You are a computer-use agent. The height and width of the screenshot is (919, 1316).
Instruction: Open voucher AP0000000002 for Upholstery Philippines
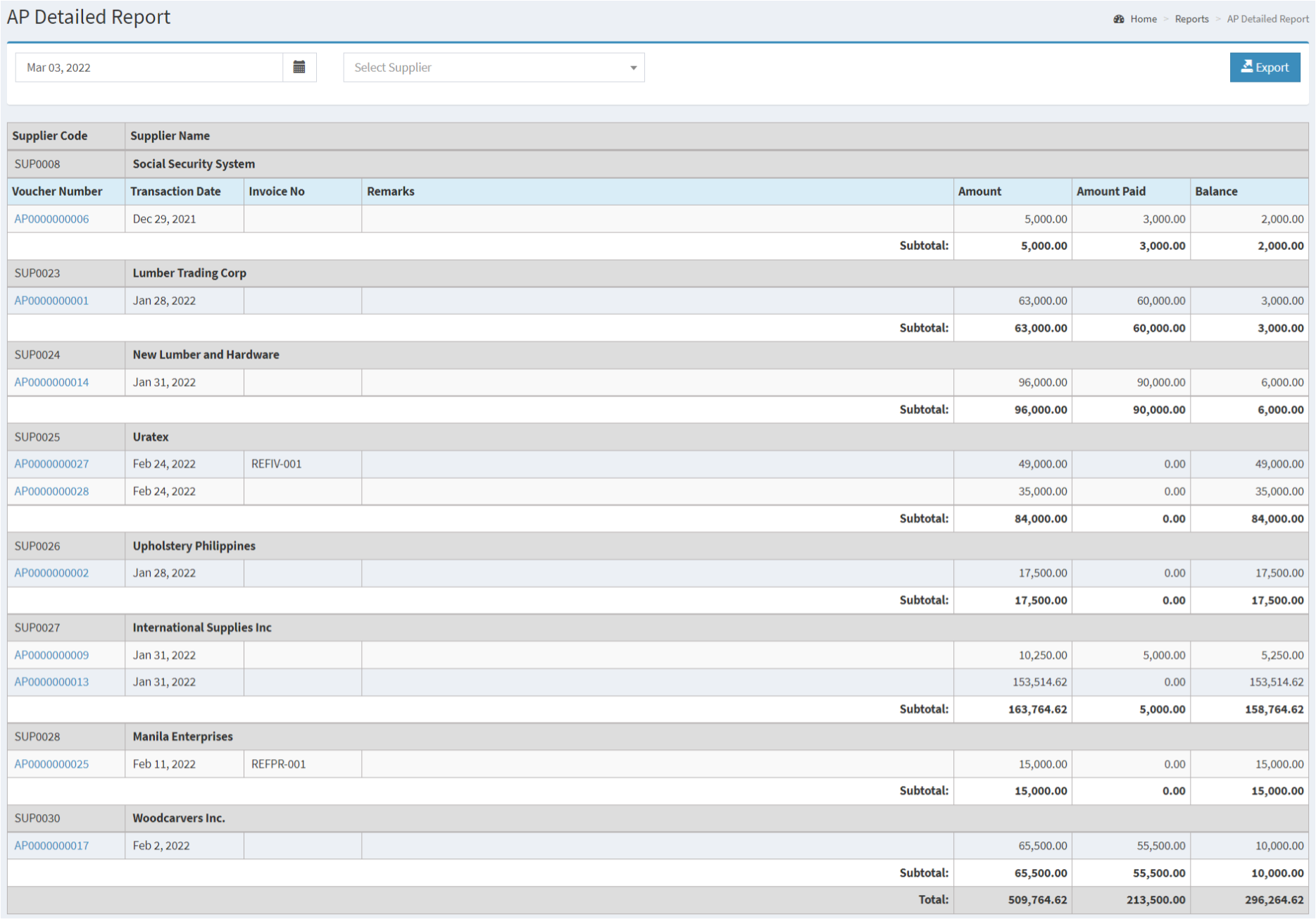[51, 573]
